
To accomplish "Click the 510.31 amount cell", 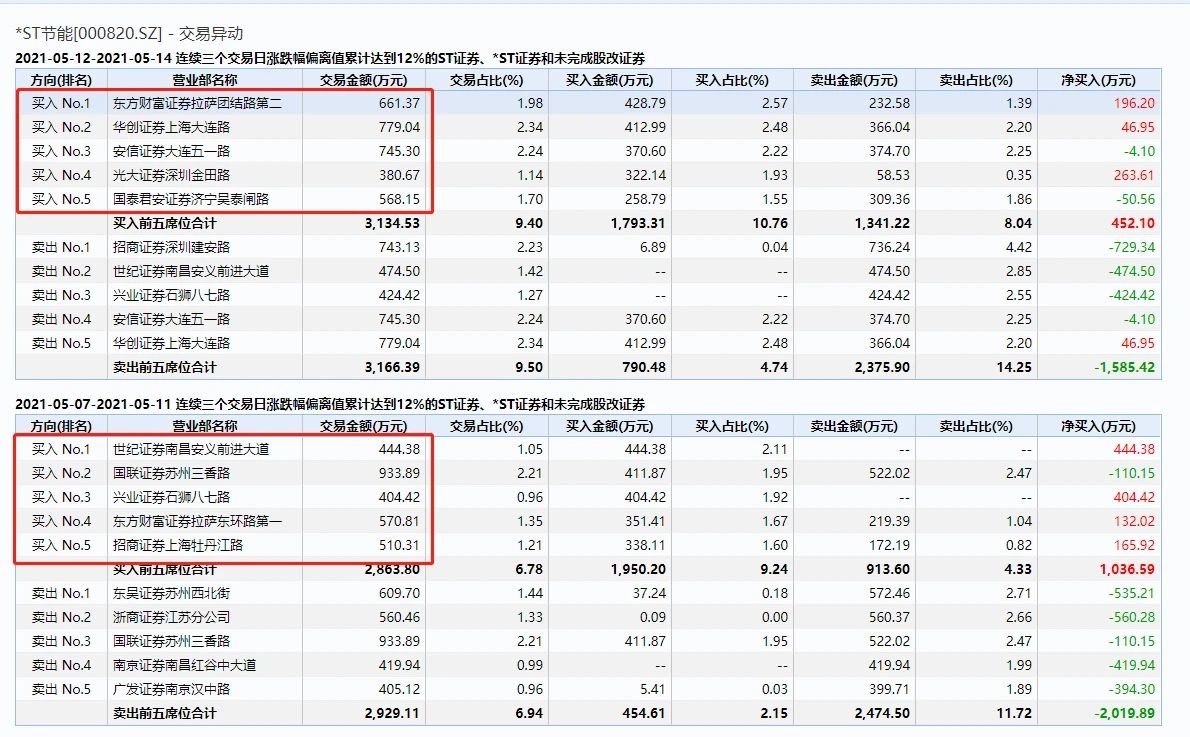I will [x=399, y=545].
